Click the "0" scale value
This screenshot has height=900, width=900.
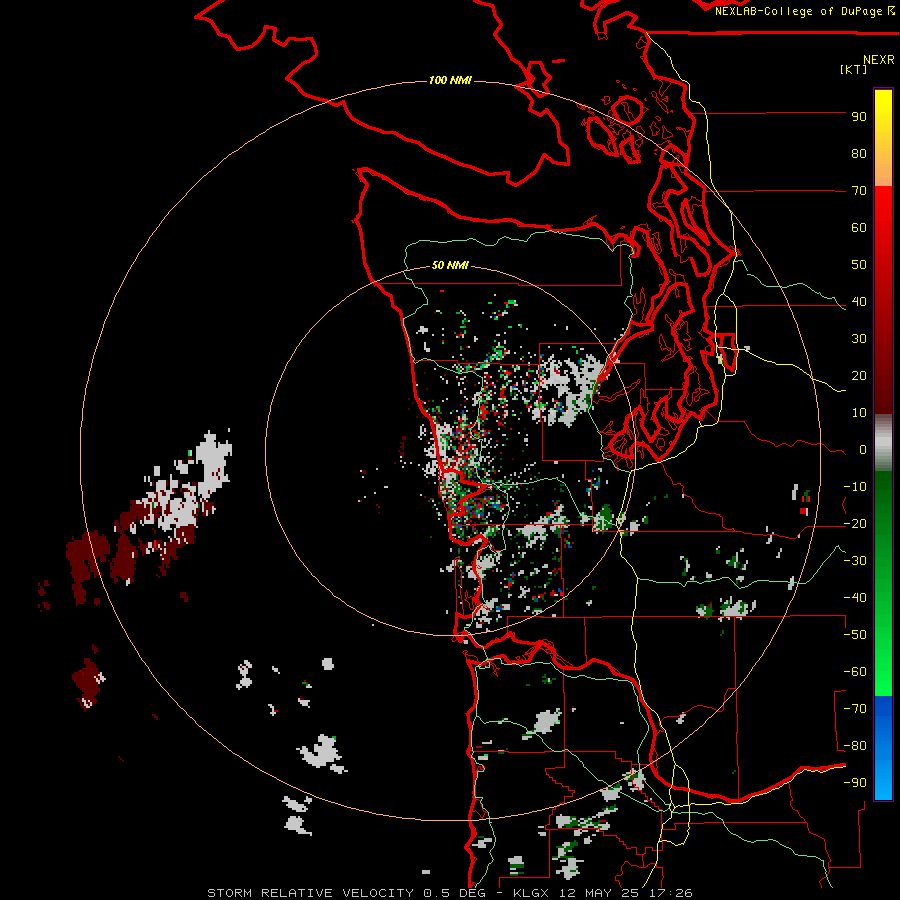click(x=863, y=450)
